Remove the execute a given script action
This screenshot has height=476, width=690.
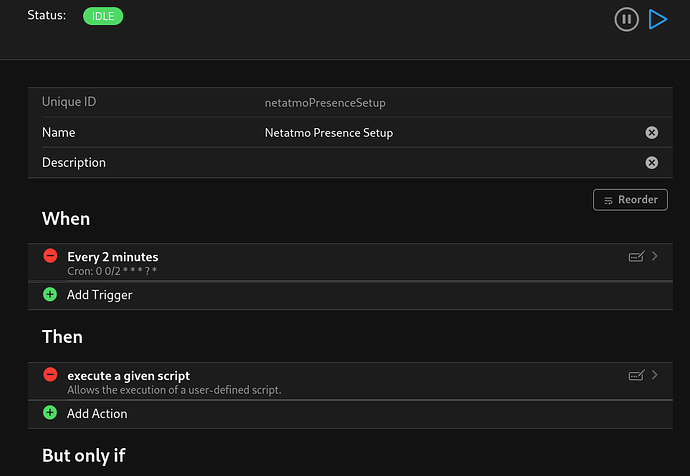50,374
